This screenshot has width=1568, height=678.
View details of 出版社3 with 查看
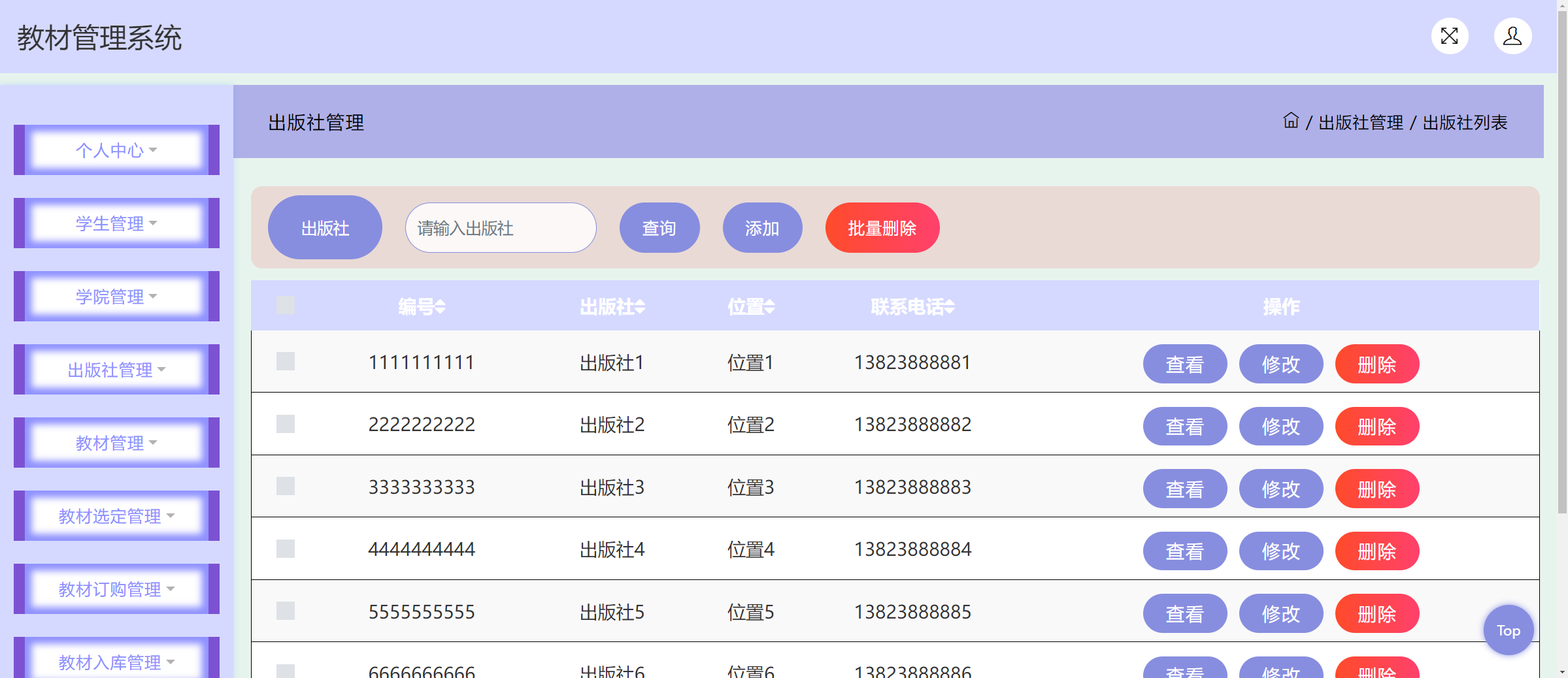pyautogui.click(x=1184, y=489)
